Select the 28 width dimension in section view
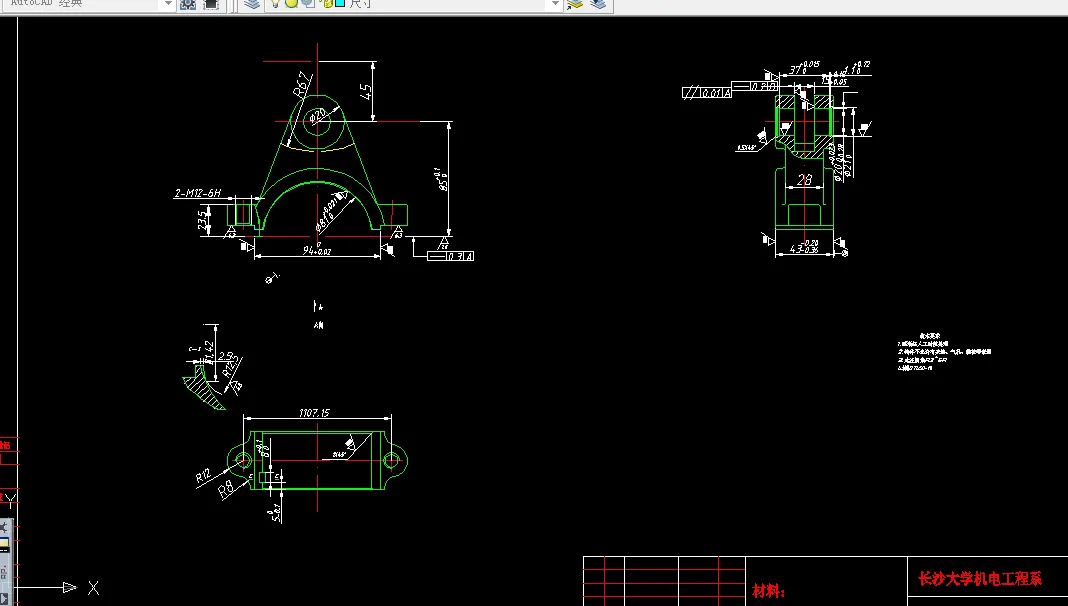This screenshot has width=1068, height=606. (804, 180)
